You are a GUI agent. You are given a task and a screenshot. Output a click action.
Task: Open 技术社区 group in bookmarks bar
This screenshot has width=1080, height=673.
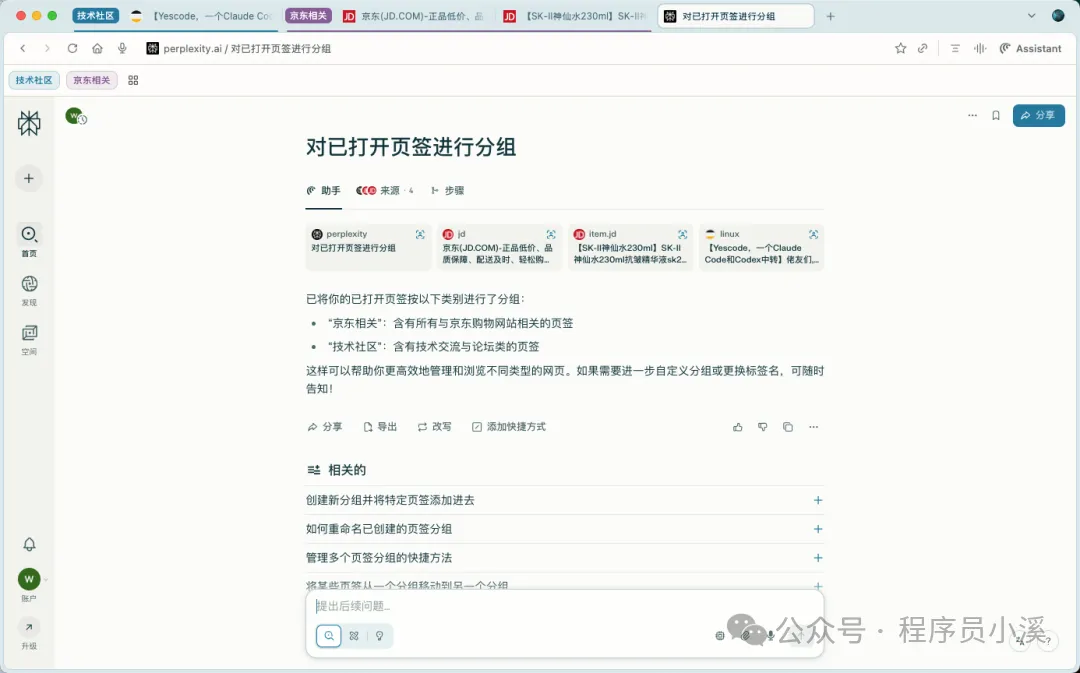(34, 80)
